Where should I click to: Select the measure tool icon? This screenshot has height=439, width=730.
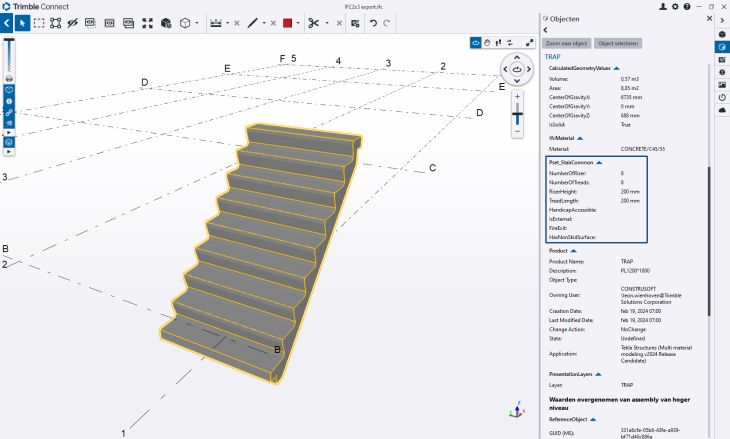tap(215, 22)
